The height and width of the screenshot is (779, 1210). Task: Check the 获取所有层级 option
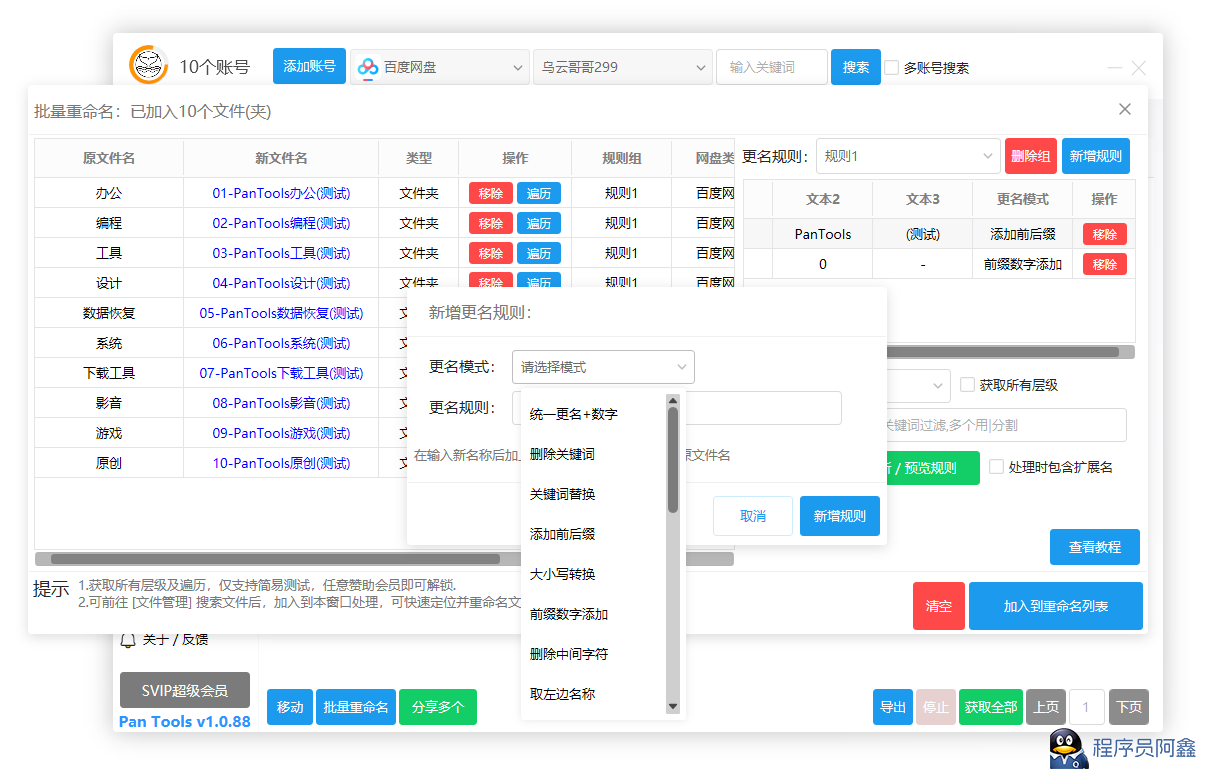[x=967, y=385]
